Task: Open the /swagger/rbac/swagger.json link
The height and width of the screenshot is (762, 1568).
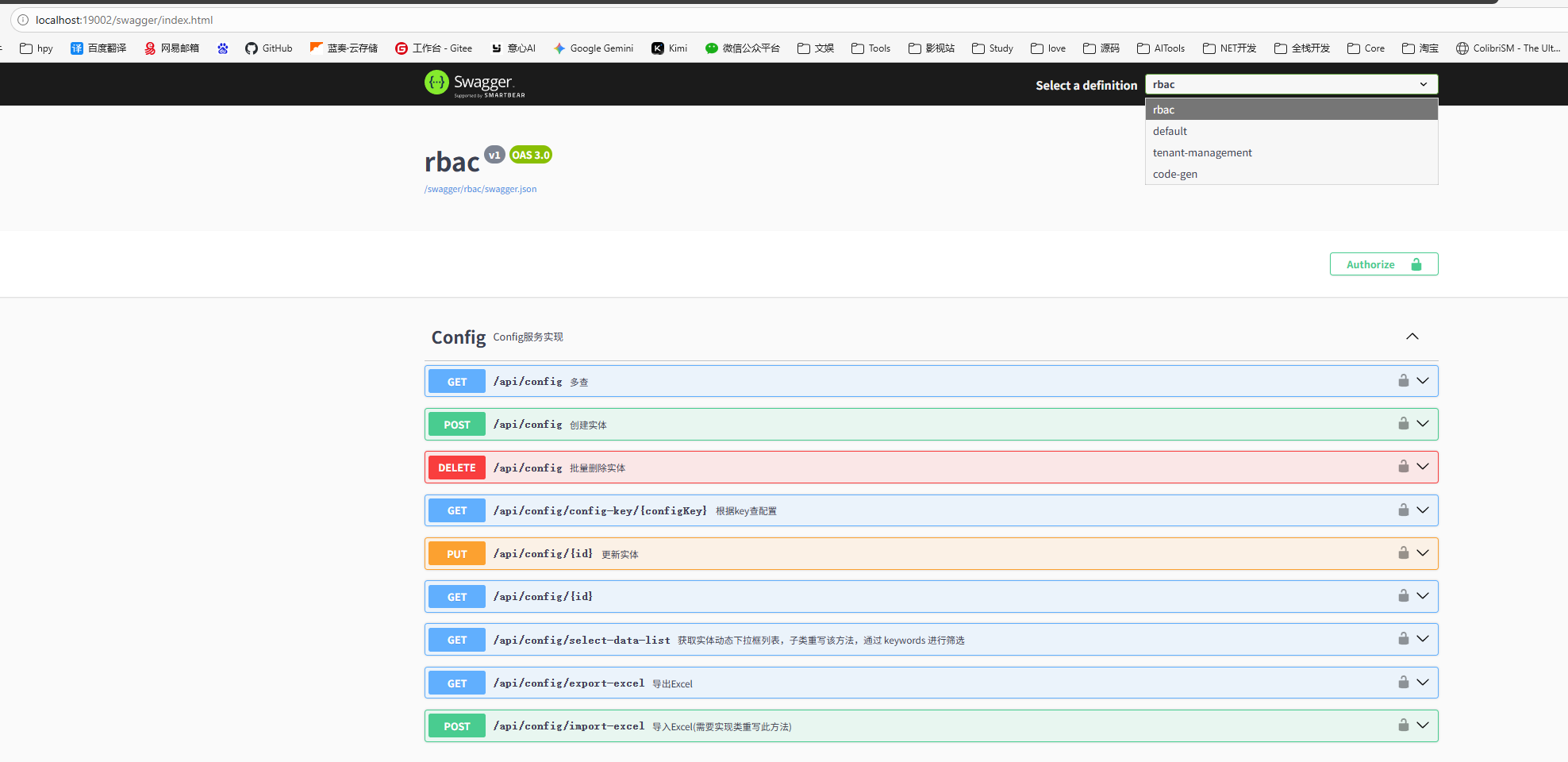Action: [x=480, y=189]
